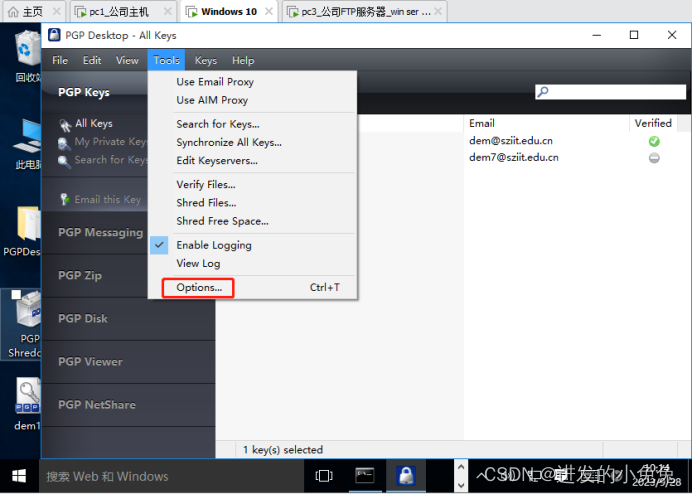
Task: Toggle Use AIM Proxy entry
Action: tap(252, 100)
